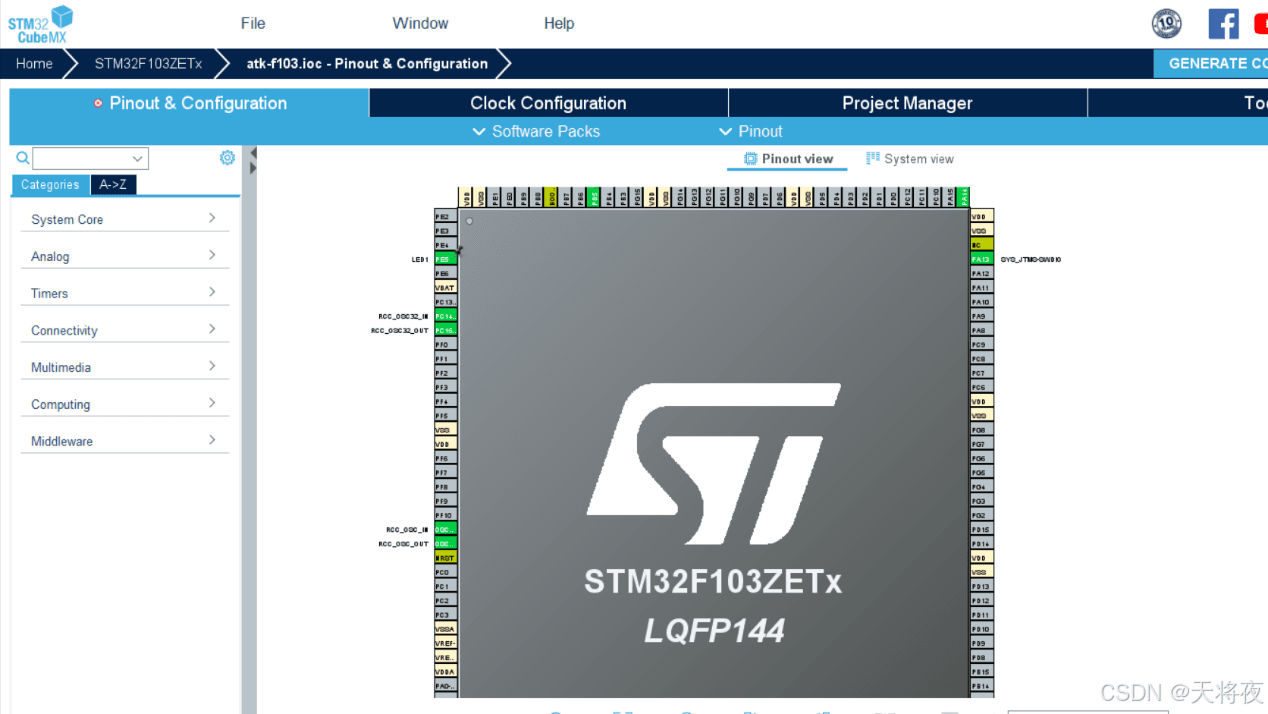Screen dimensions: 1268x714
Task: Click the PB15 pin
Action: [982, 672]
